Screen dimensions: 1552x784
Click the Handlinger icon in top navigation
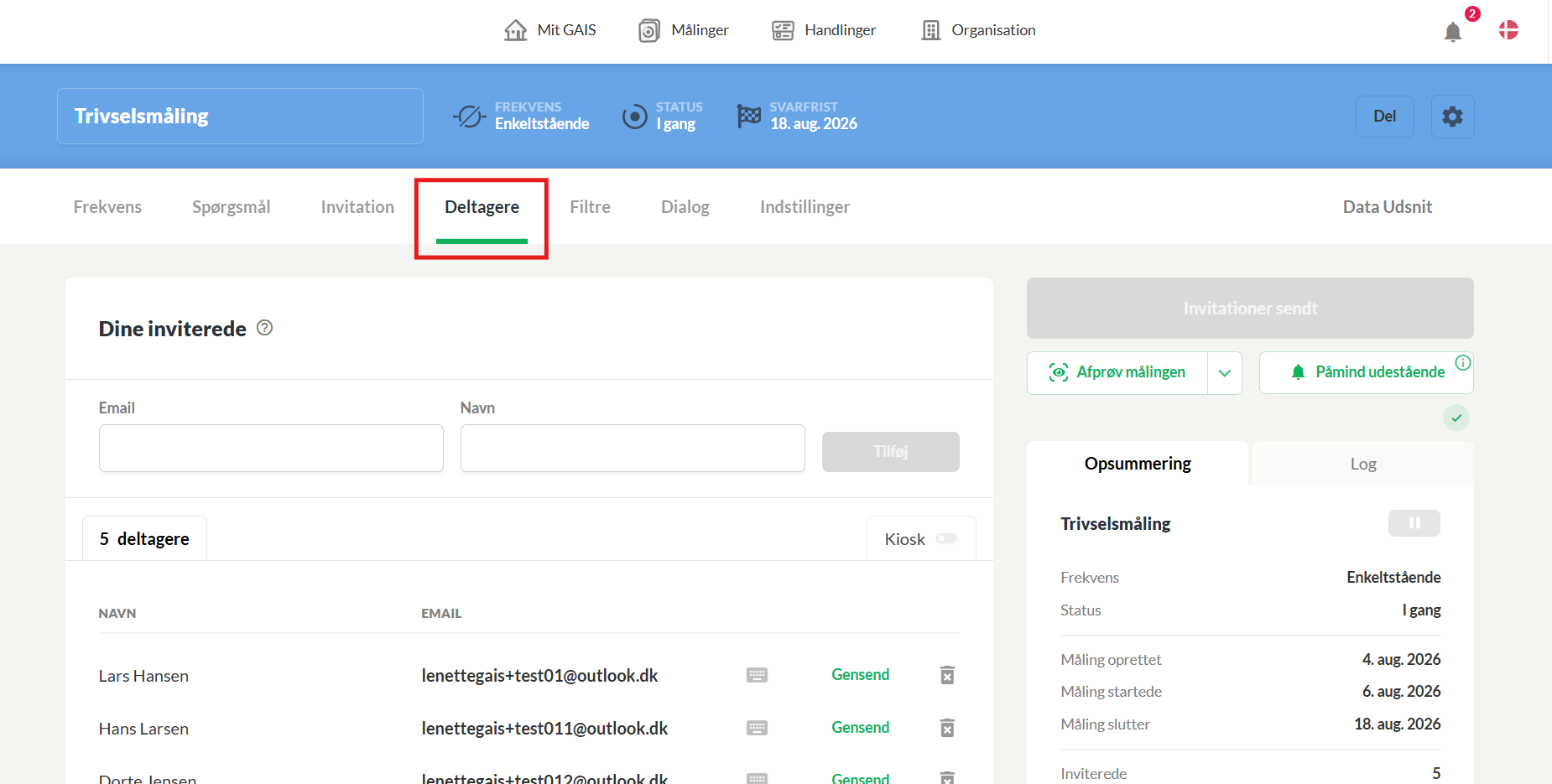783,30
